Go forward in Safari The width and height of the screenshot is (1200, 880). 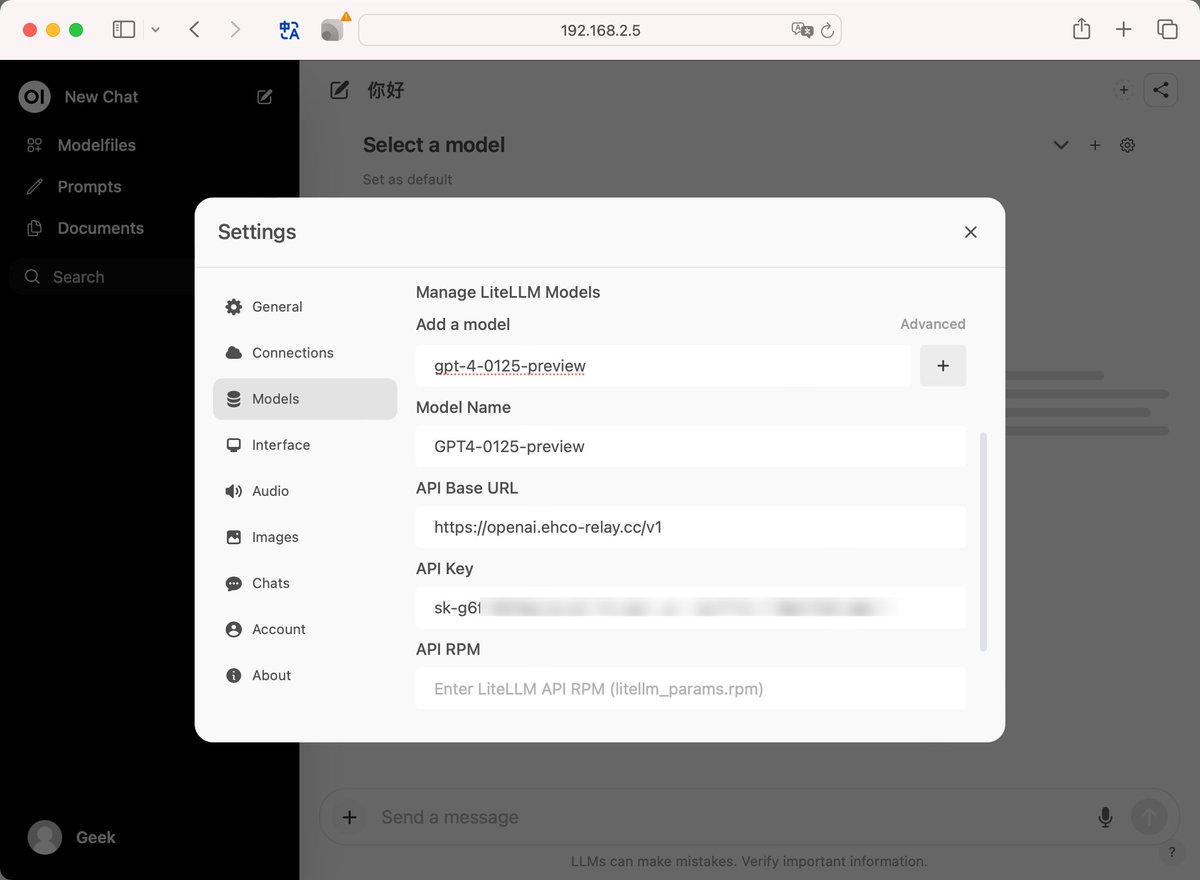235,30
